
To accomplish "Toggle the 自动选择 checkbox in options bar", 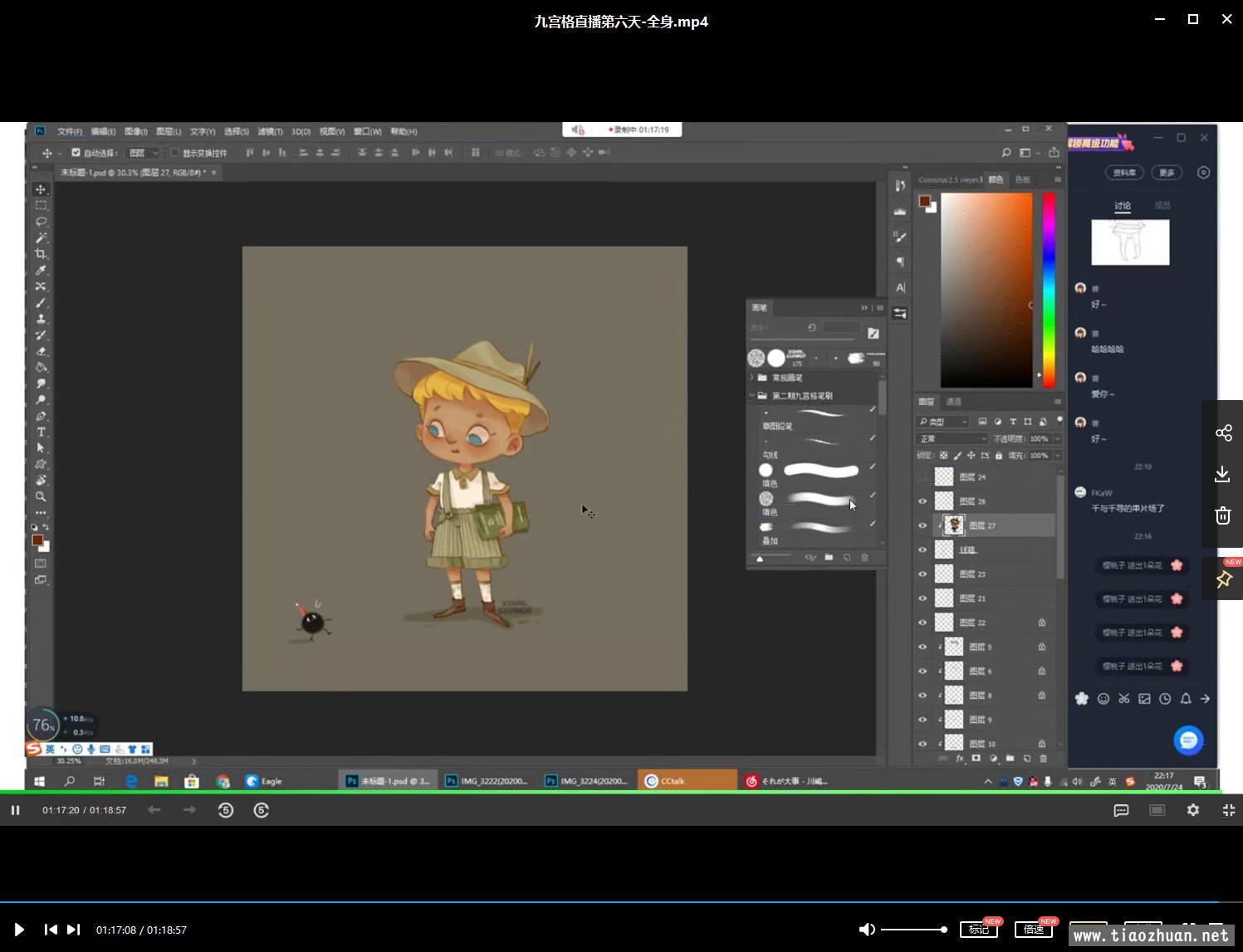I will pyautogui.click(x=76, y=153).
